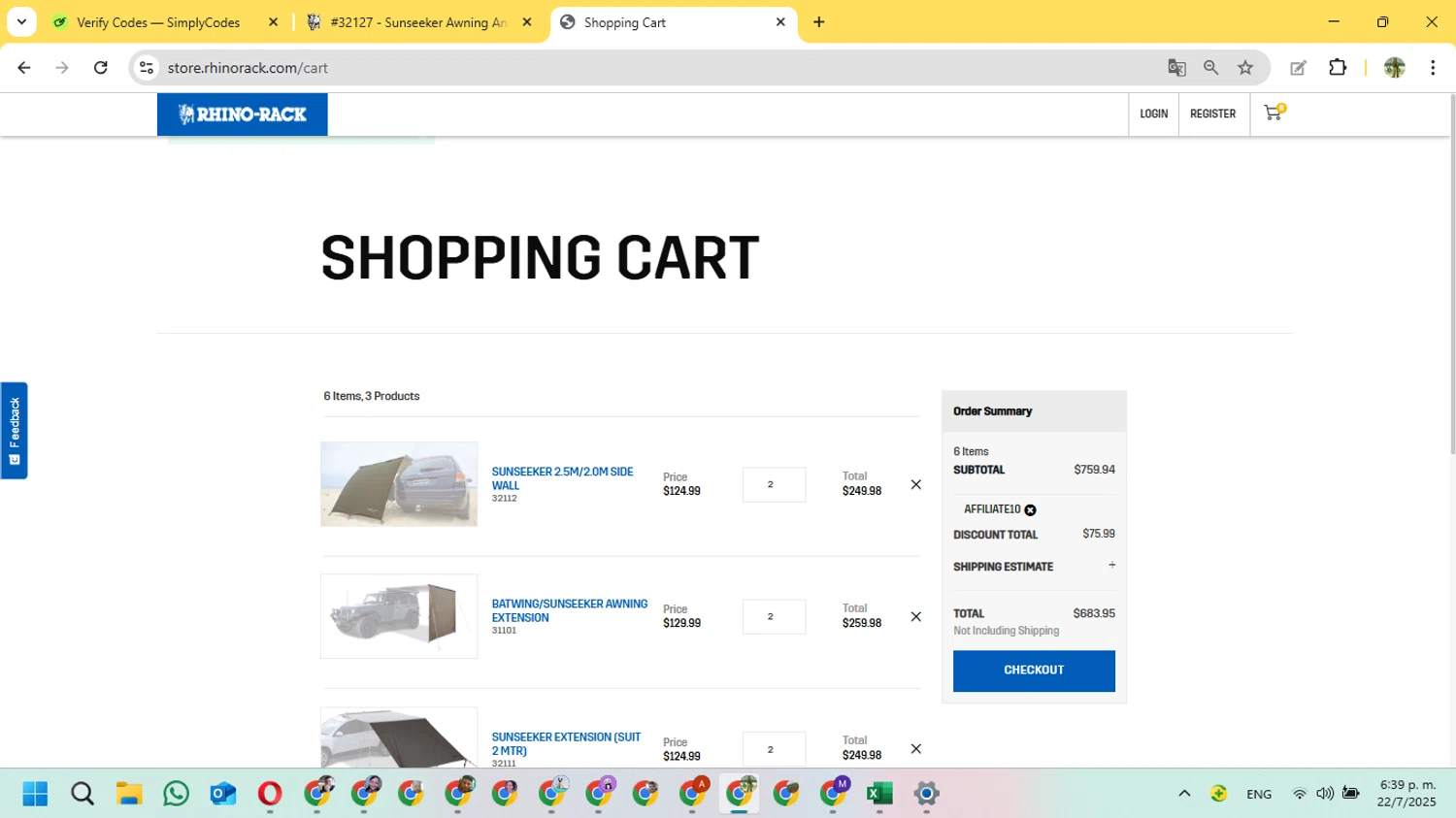The image size is (1456, 818).
Task: Open Windows Search from taskbar
Action: (83, 794)
